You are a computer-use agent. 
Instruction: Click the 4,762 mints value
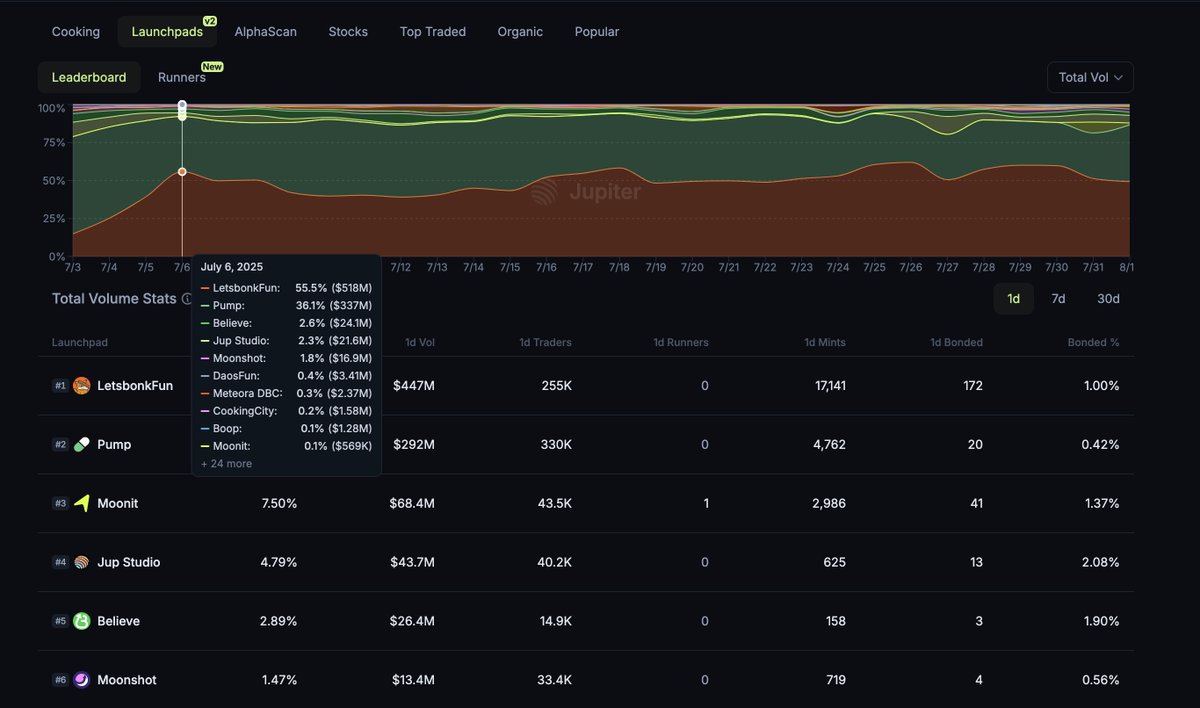pos(827,444)
